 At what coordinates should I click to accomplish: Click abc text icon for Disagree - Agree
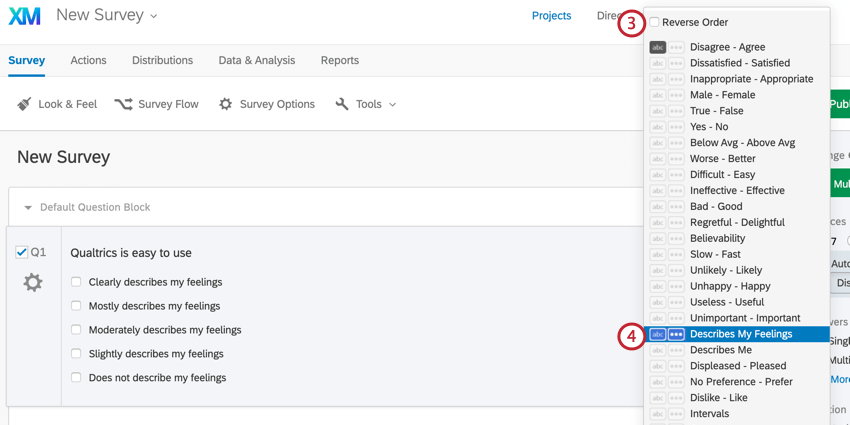click(658, 47)
